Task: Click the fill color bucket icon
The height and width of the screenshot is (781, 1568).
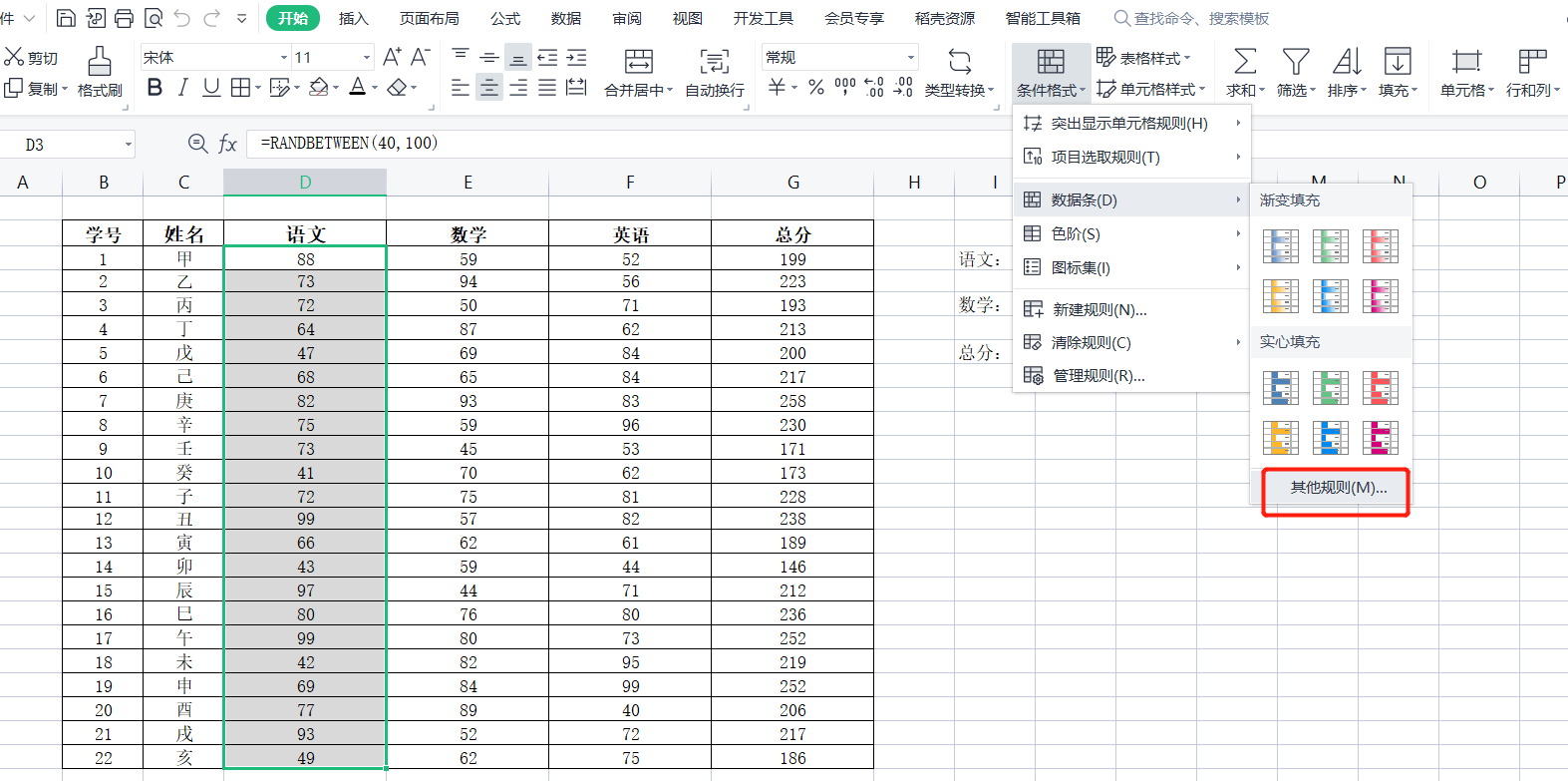Action: click(x=319, y=88)
